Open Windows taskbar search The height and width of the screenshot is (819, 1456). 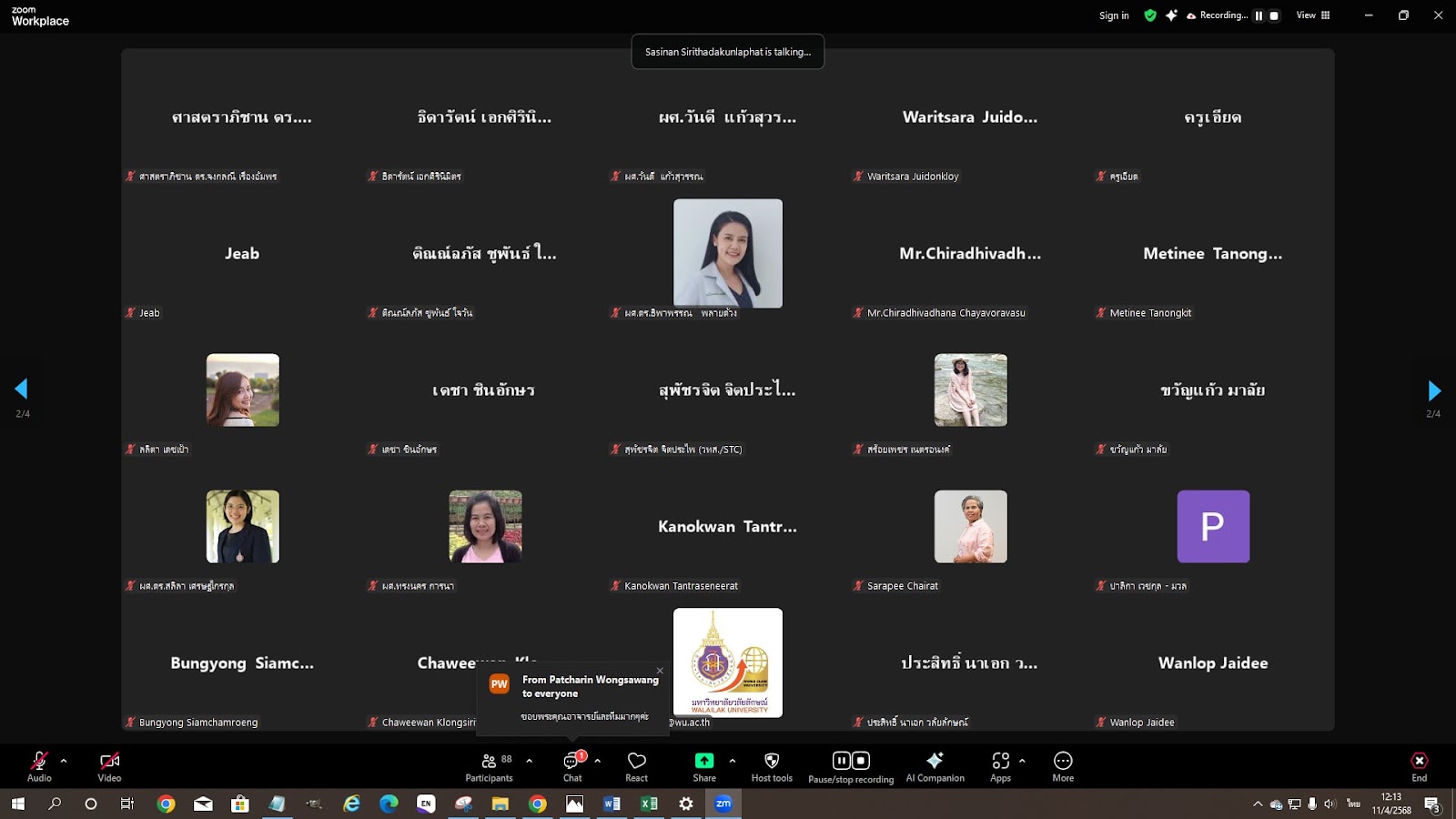(55, 804)
